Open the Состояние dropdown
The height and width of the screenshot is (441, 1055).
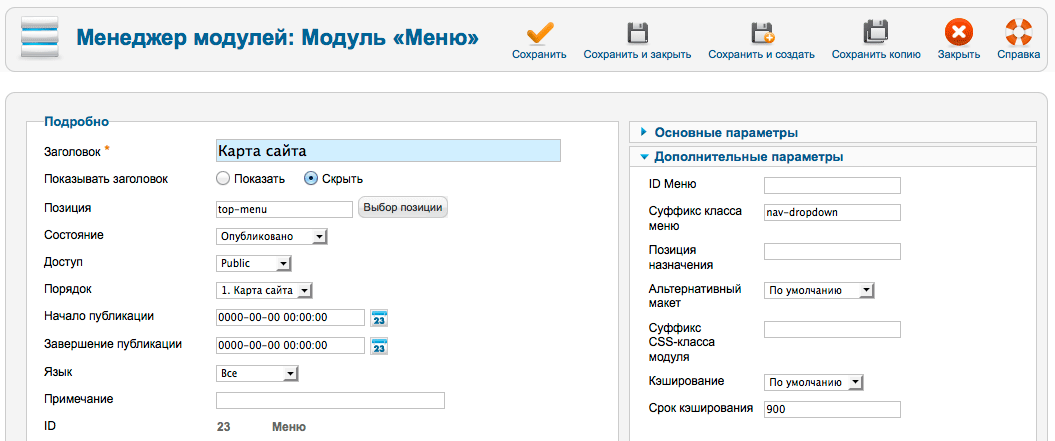tap(272, 237)
